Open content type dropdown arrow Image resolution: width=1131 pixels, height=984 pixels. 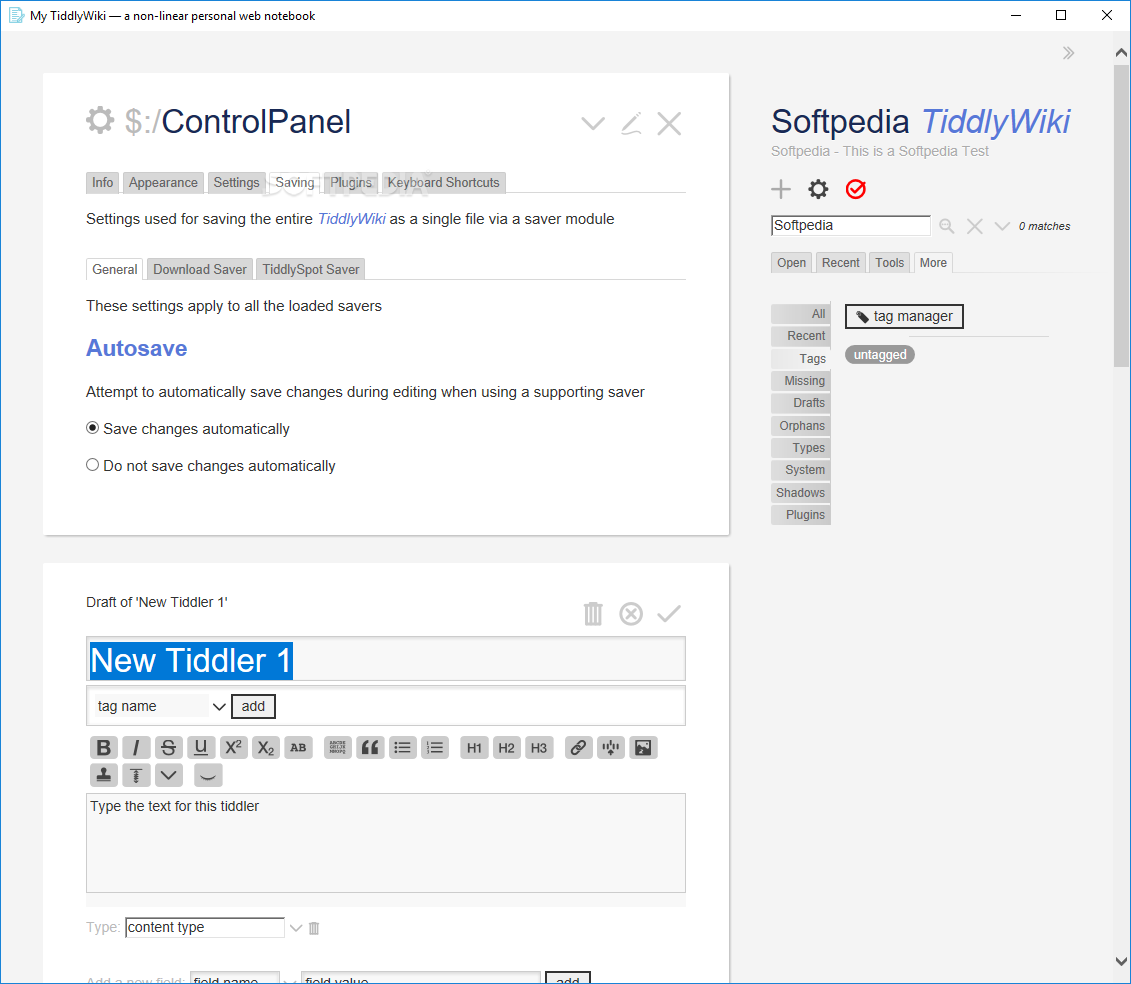(296, 928)
